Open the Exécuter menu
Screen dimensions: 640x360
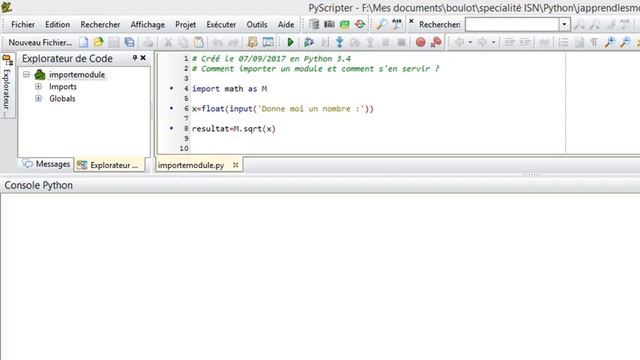click(x=221, y=24)
